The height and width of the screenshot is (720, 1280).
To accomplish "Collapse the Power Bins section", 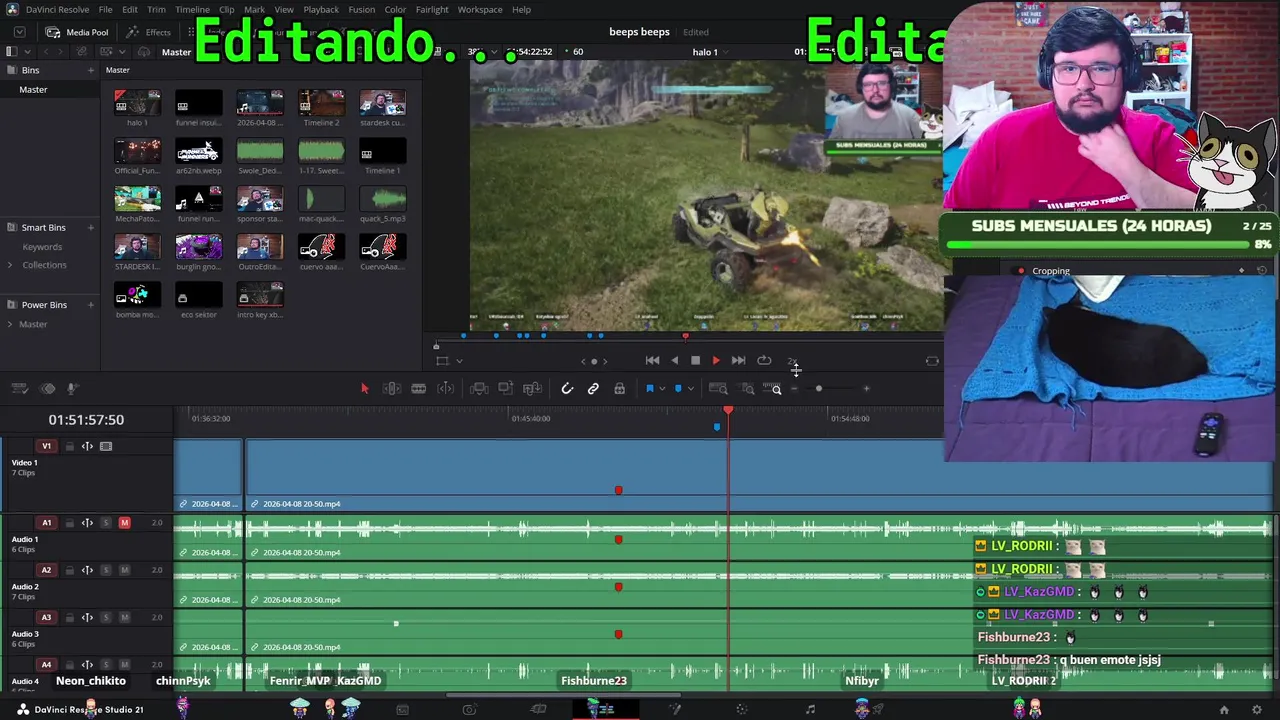I will tap(10, 305).
